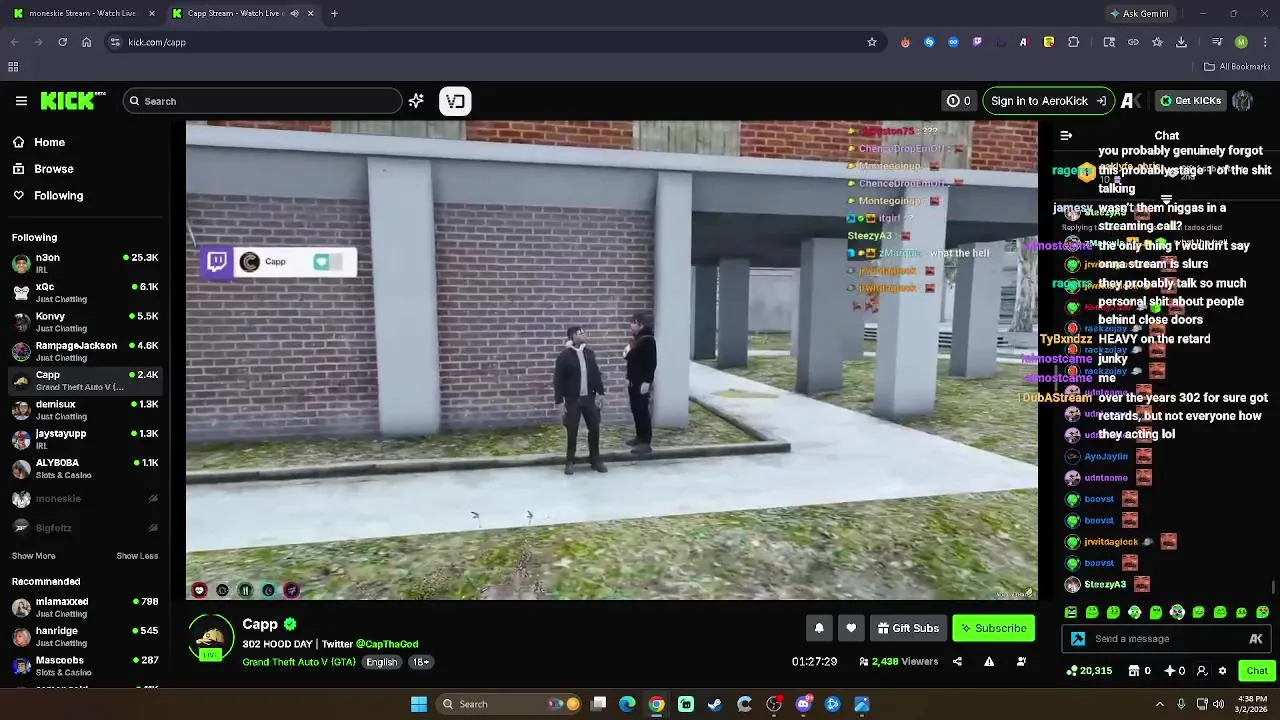
Task: Click the heart overlay icon on video
Action: (x=199, y=590)
